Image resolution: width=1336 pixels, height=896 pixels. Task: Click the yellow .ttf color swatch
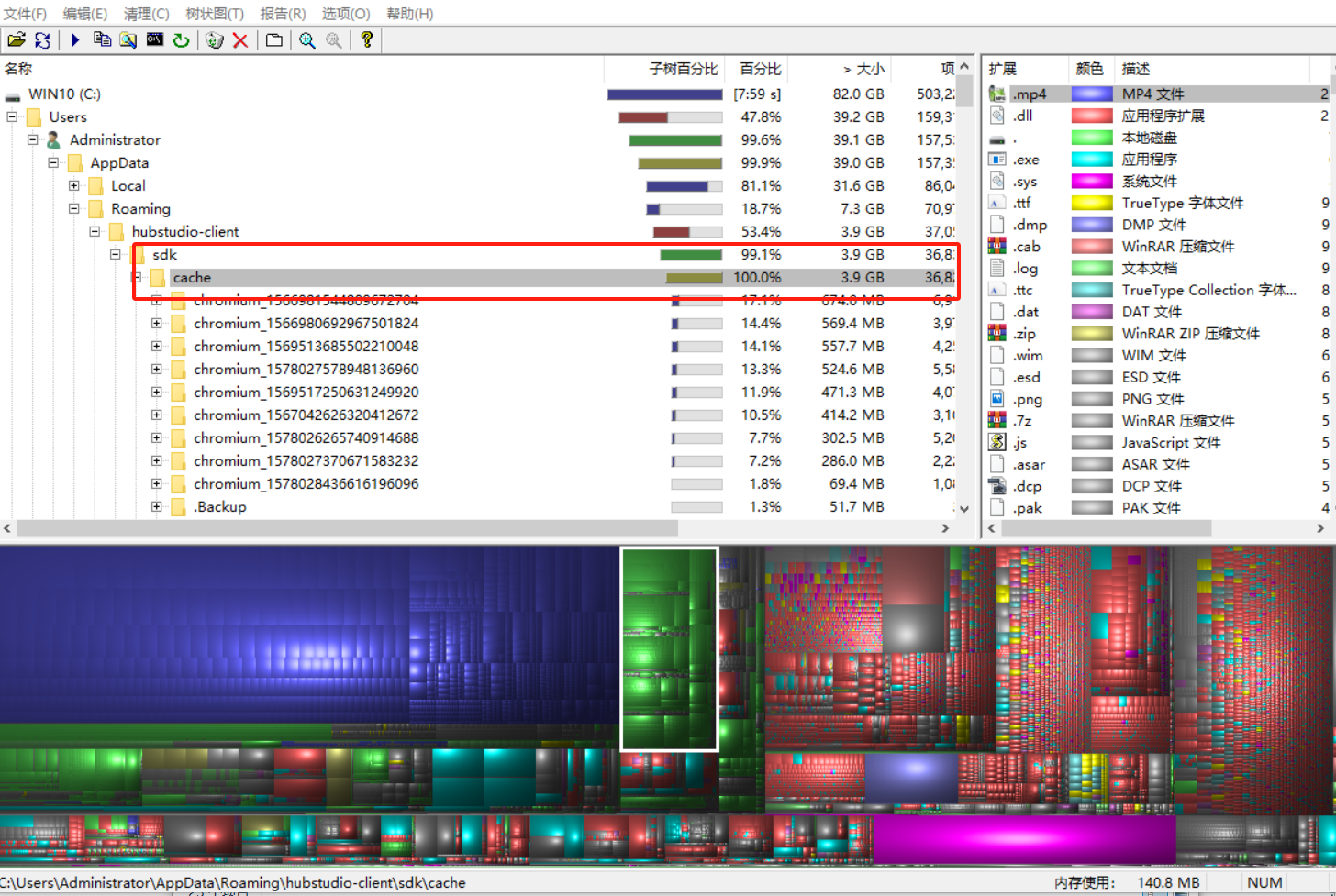click(x=1092, y=203)
